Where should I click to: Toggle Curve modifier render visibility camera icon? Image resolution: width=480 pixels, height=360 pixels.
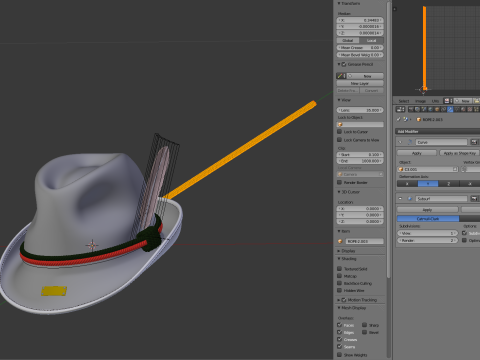pos(474,142)
